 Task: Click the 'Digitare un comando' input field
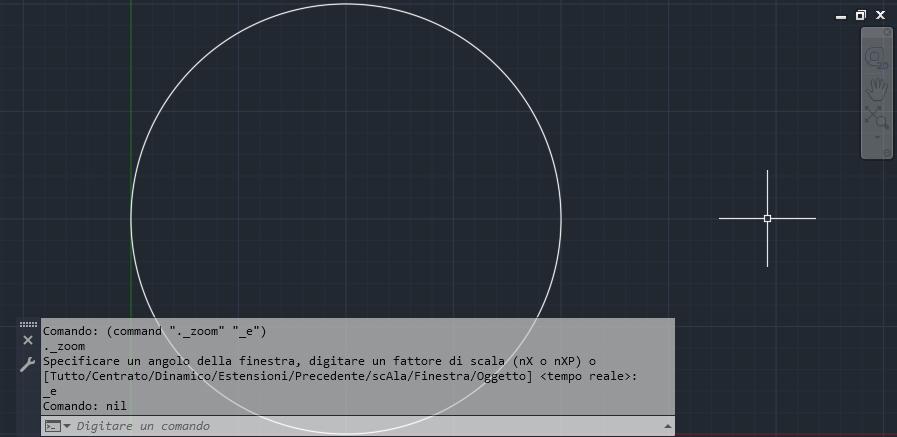(366, 426)
